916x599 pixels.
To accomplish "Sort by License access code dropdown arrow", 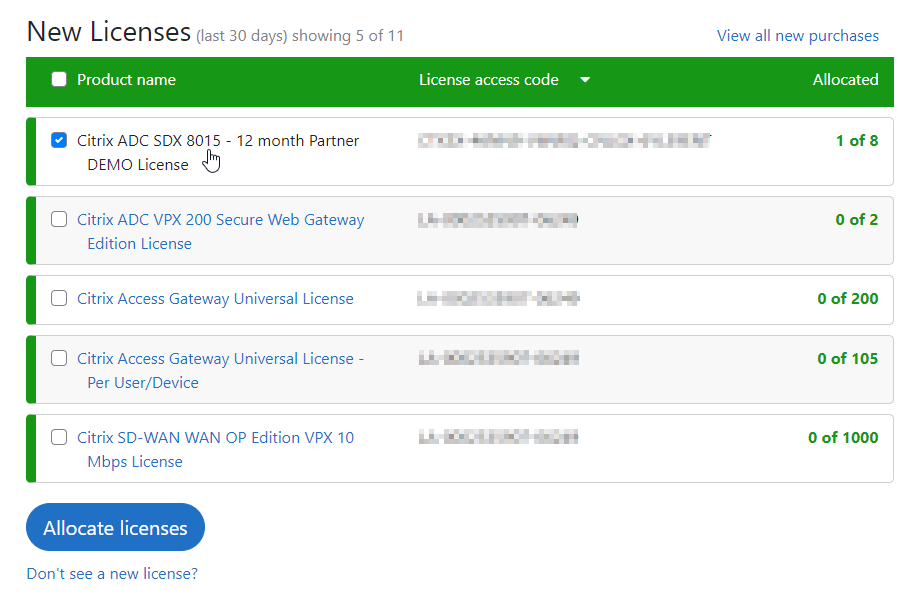I will pos(585,80).
